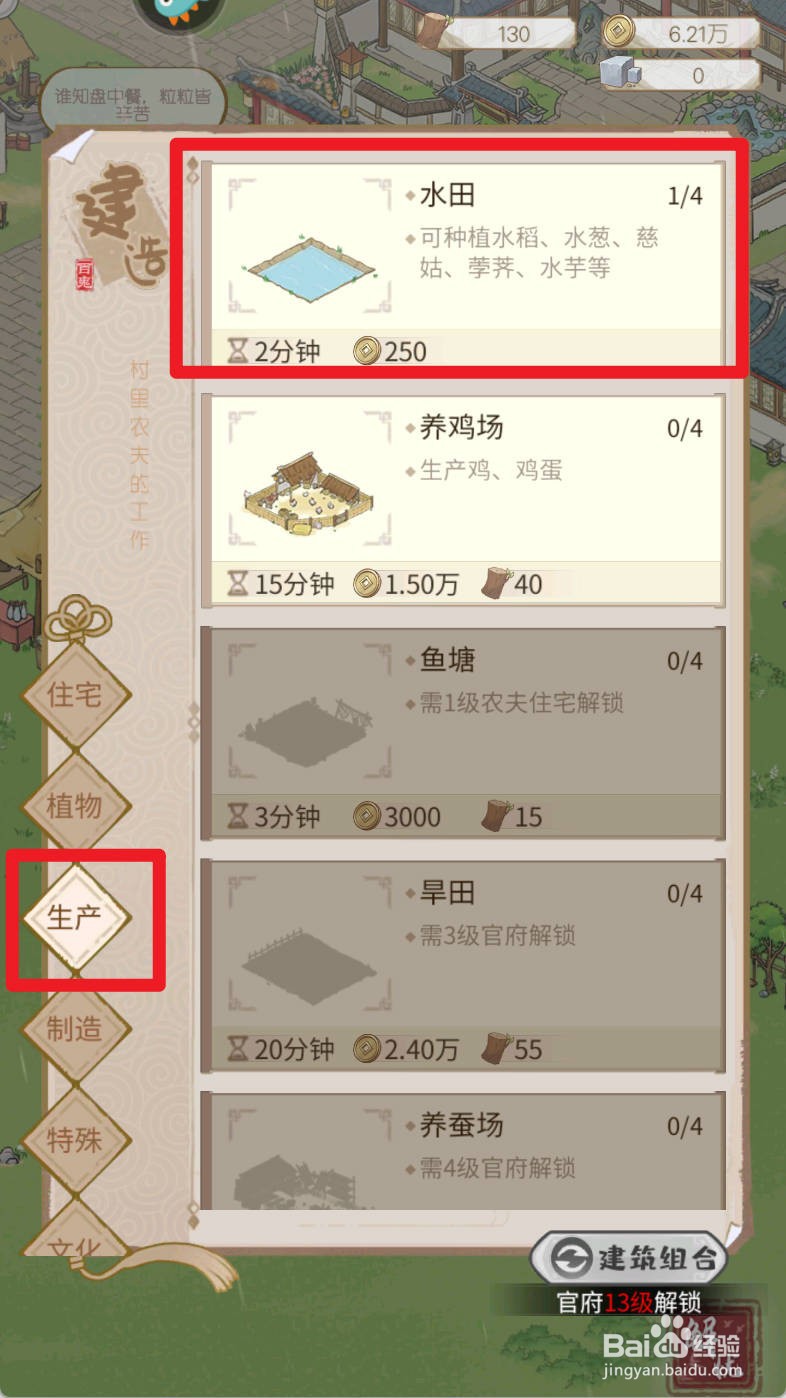Switch to the 植物 plants tab
This screenshot has width=786, height=1398.
click(x=76, y=805)
